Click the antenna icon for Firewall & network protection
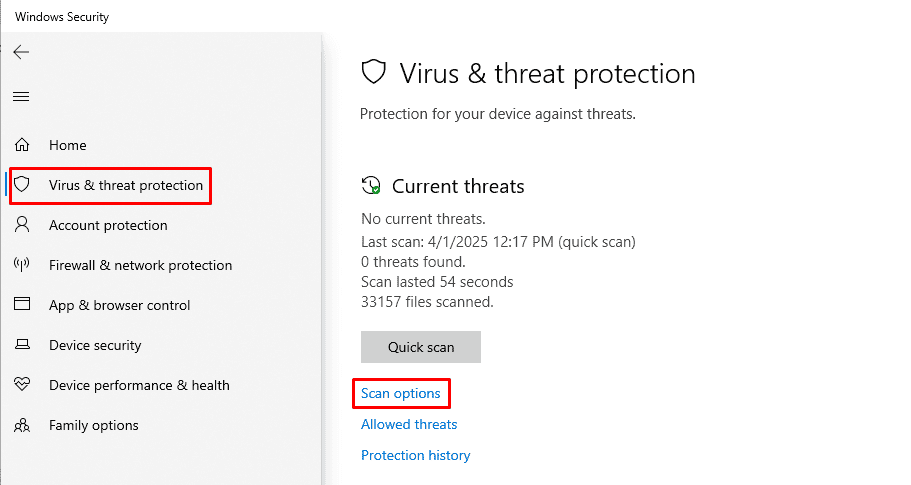The height and width of the screenshot is (485, 911). point(22,265)
